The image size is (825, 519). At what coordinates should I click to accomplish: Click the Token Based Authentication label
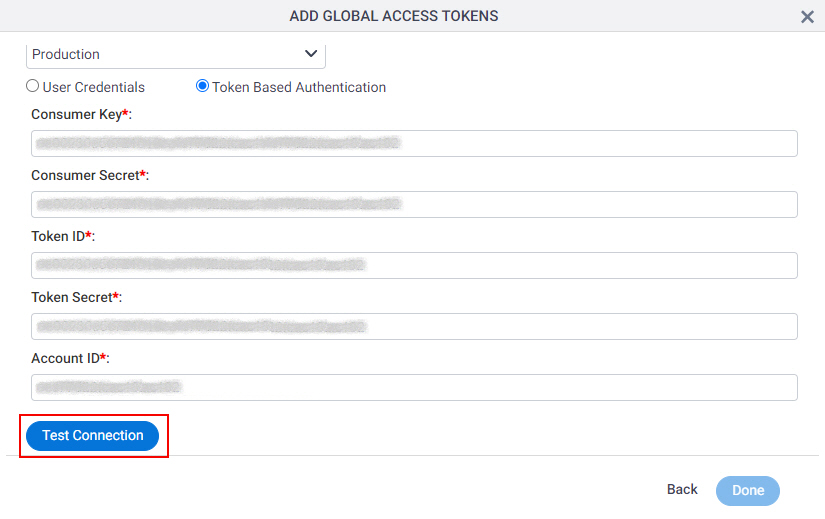tap(299, 87)
